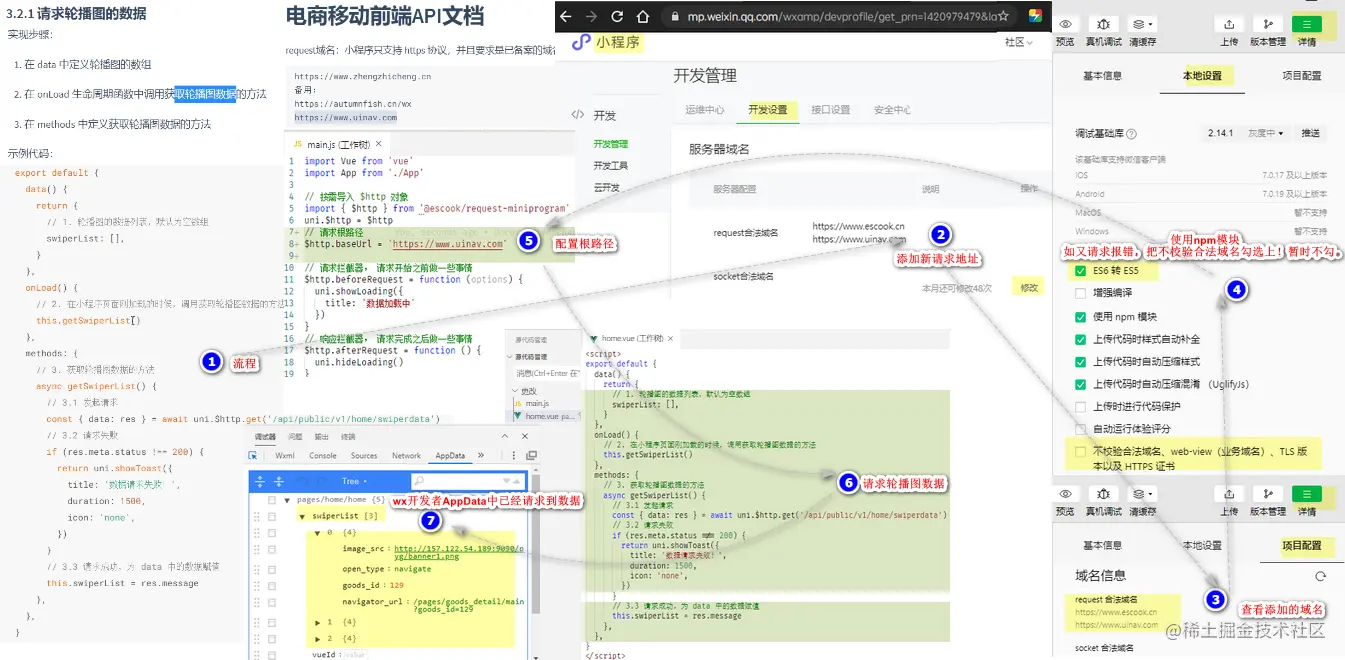Open the banner1.png image_src link
The width and height of the screenshot is (1345, 660).
459,553
